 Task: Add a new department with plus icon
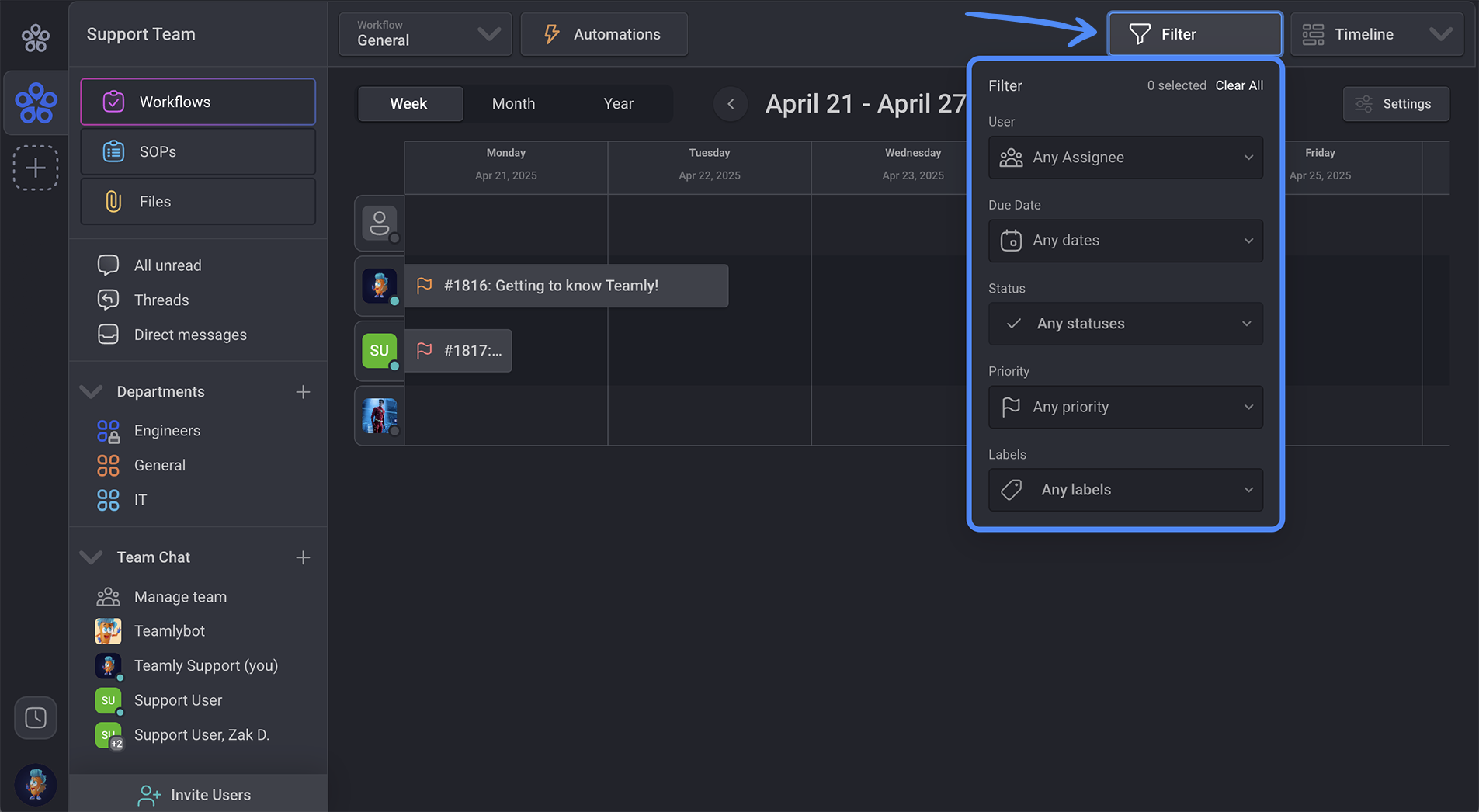[303, 392]
